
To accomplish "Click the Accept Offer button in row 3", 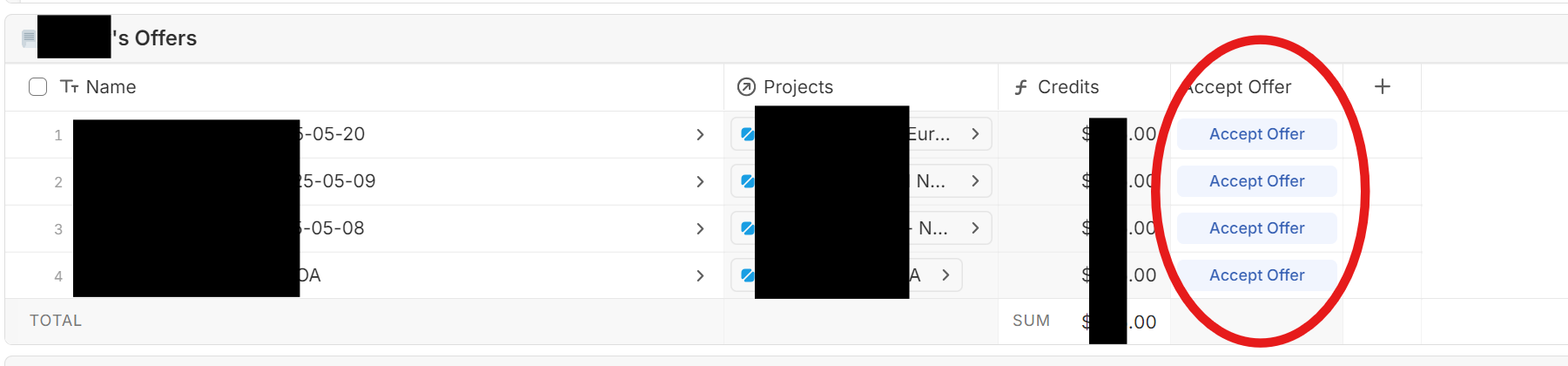I will (x=1256, y=228).
